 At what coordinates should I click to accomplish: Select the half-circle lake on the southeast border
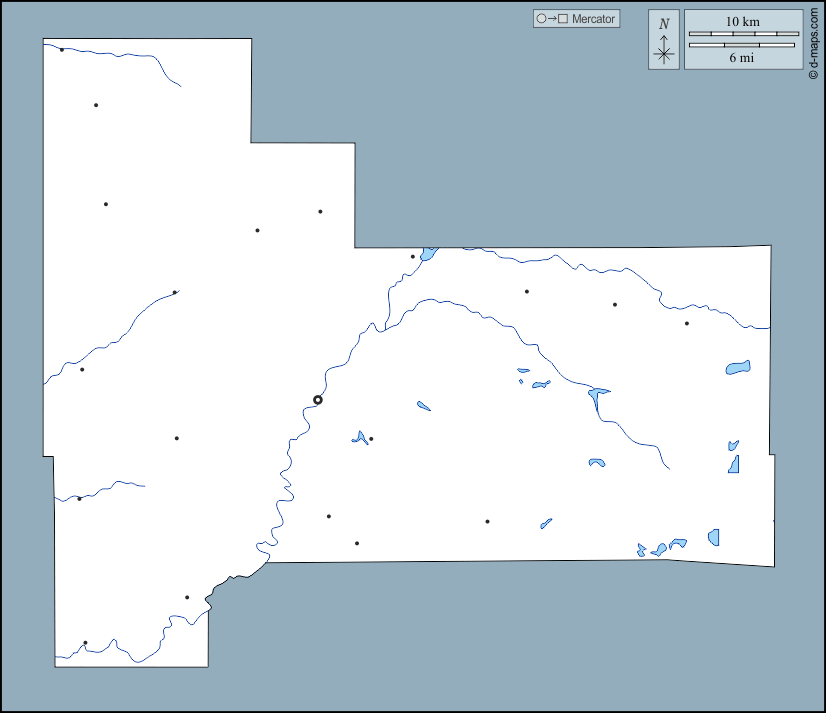click(714, 537)
